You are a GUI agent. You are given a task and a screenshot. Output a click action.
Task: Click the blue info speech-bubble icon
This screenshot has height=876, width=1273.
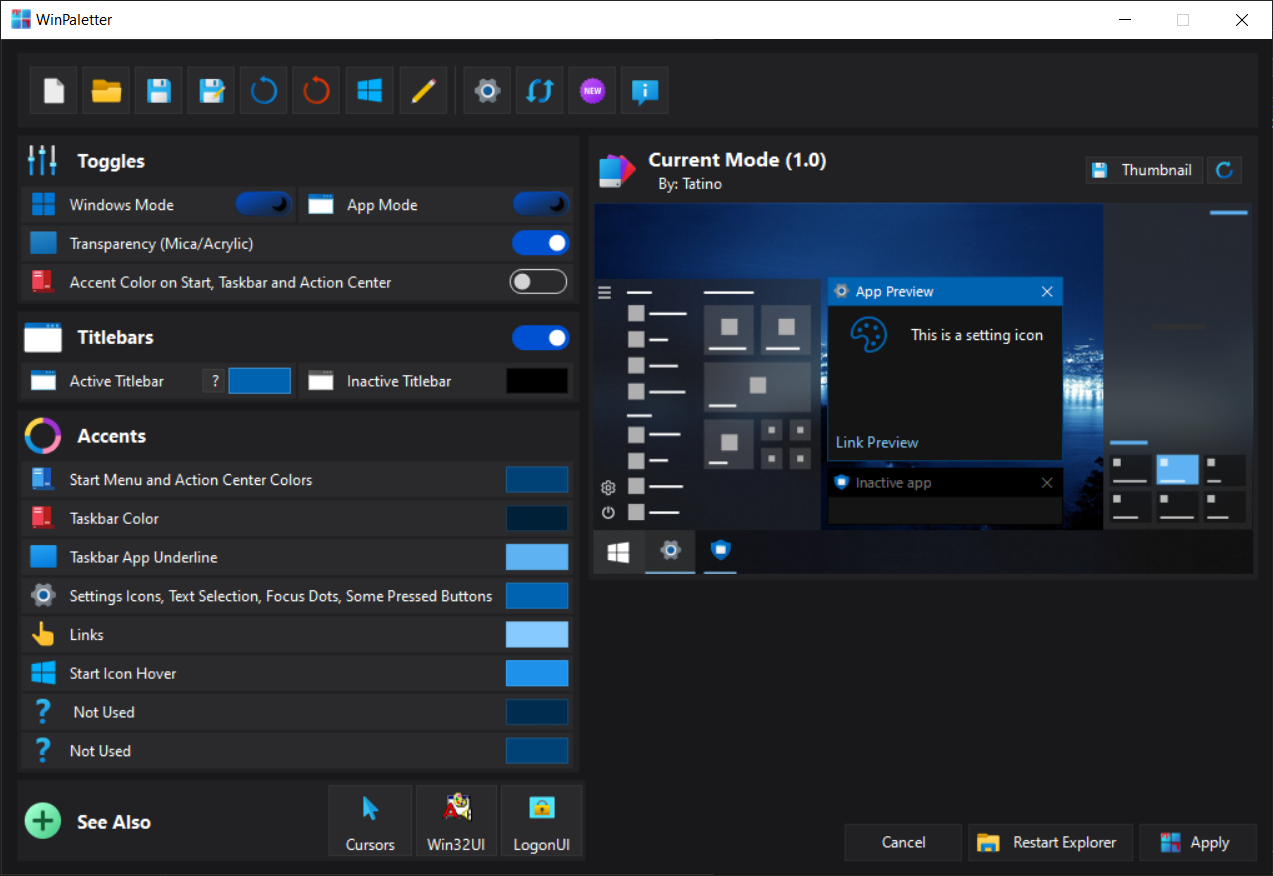(645, 91)
